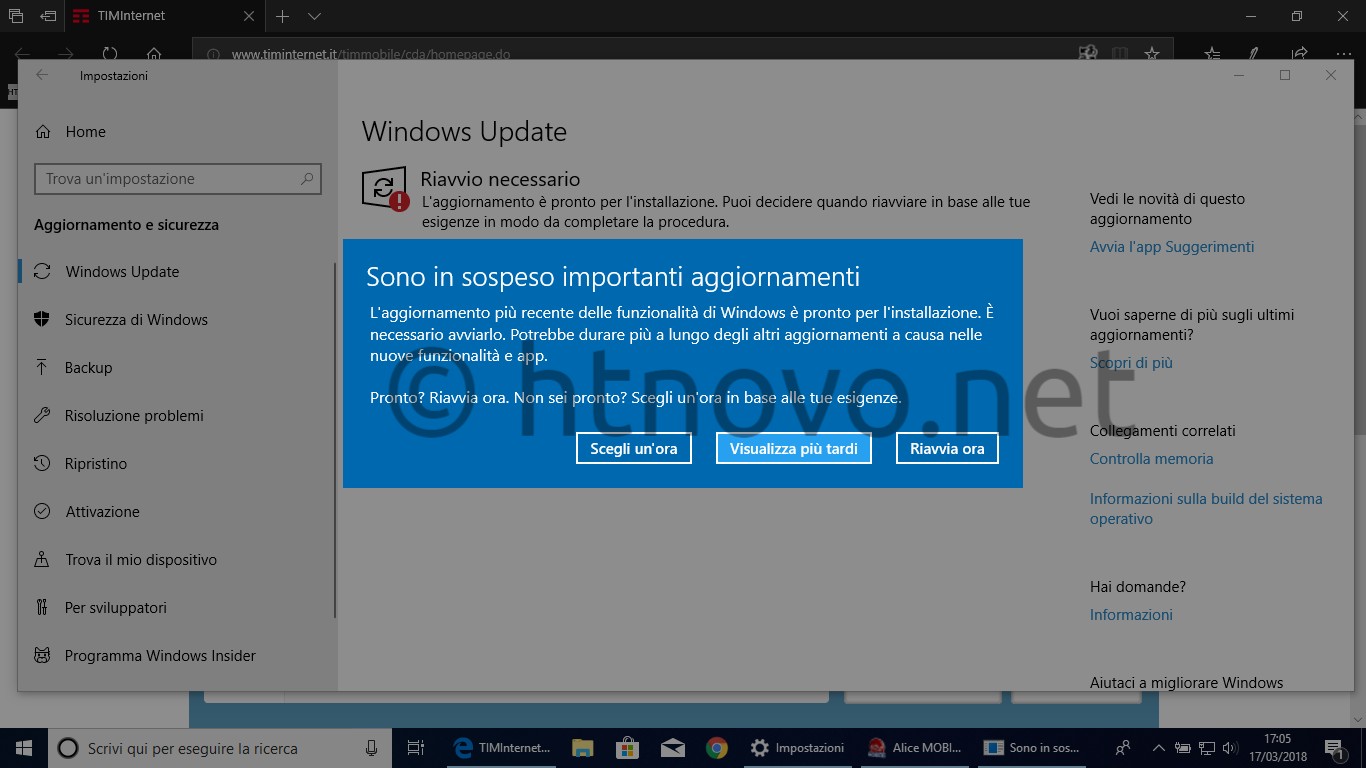Image resolution: width=1366 pixels, height=768 pixels.
Task: Open the Per sviluppatori section
Action: click(116, 607)
